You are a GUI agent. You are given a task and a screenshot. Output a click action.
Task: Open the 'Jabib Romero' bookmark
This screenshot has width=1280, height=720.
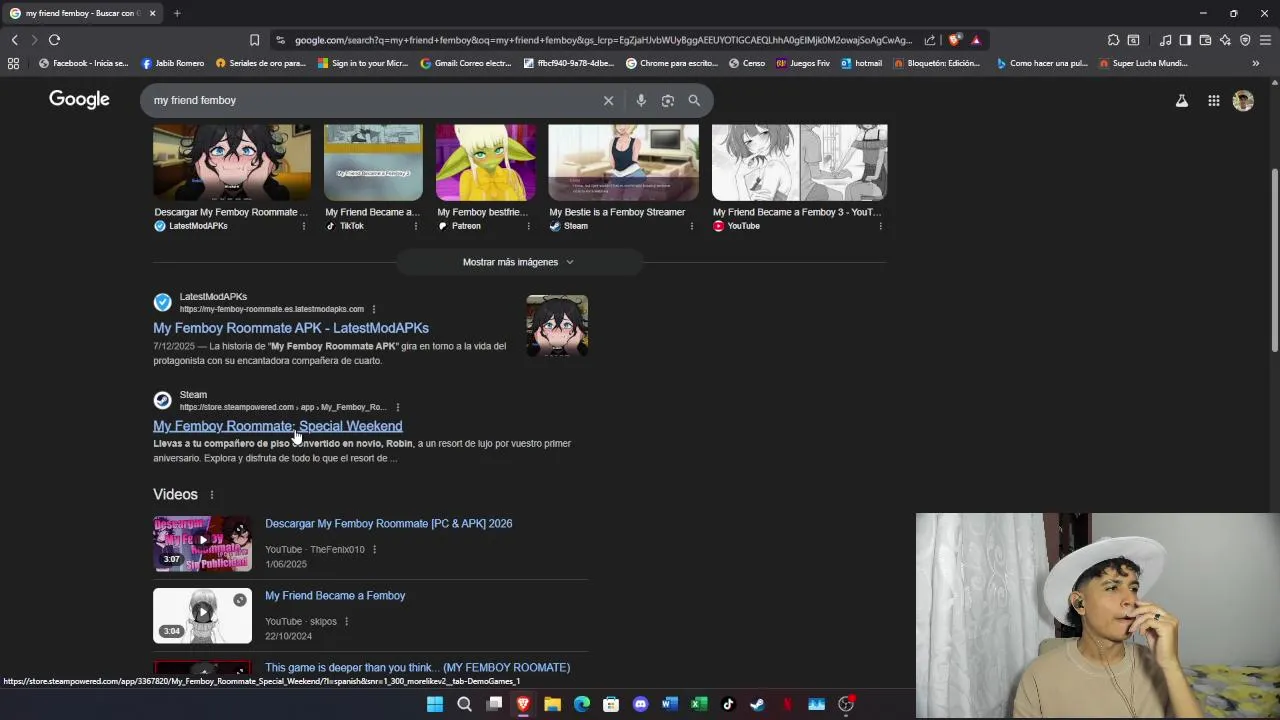tap(173, 63)
